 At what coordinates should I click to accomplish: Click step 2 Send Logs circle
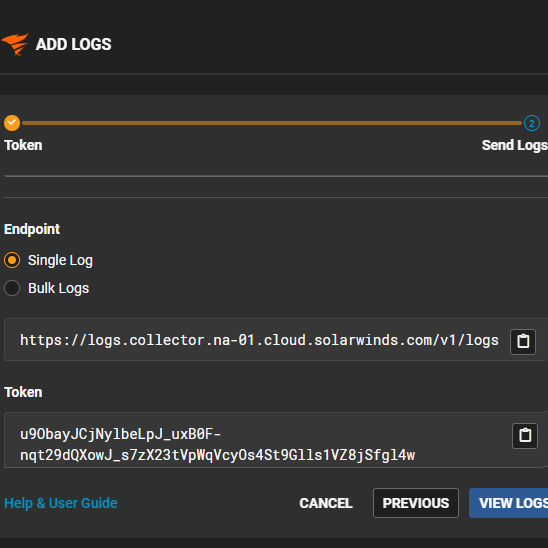coord(532,123)
